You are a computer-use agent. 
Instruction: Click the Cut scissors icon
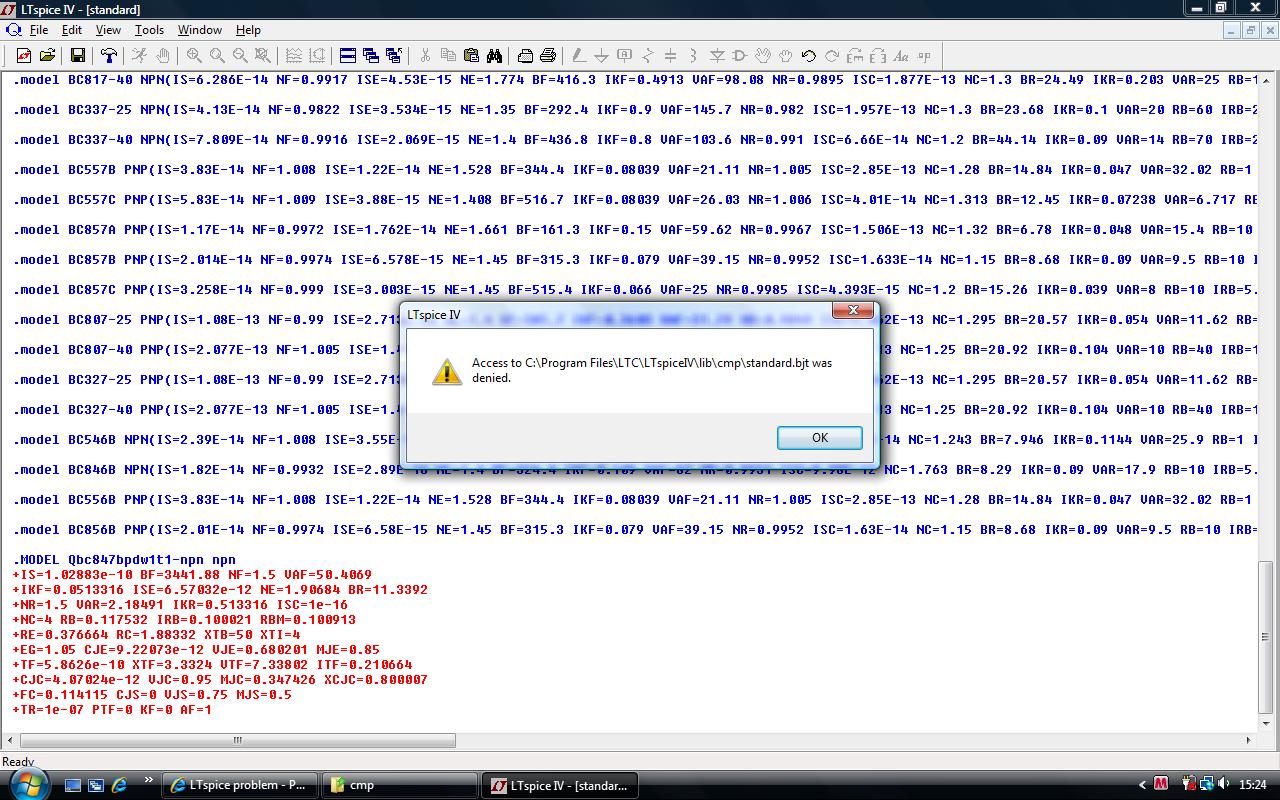coord(425,56)
